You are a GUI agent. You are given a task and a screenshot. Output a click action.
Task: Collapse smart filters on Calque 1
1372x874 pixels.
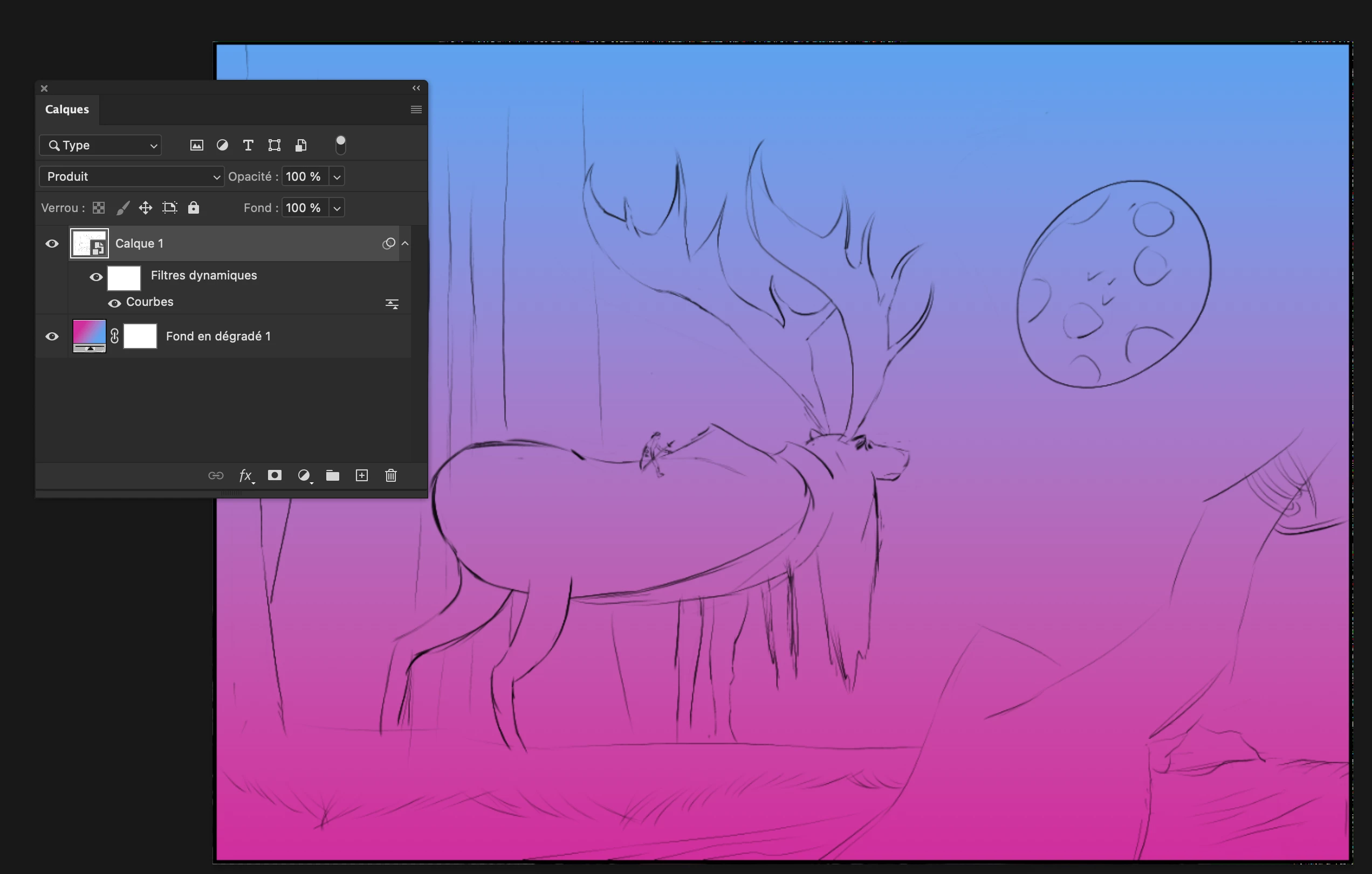tap(405, 243)
